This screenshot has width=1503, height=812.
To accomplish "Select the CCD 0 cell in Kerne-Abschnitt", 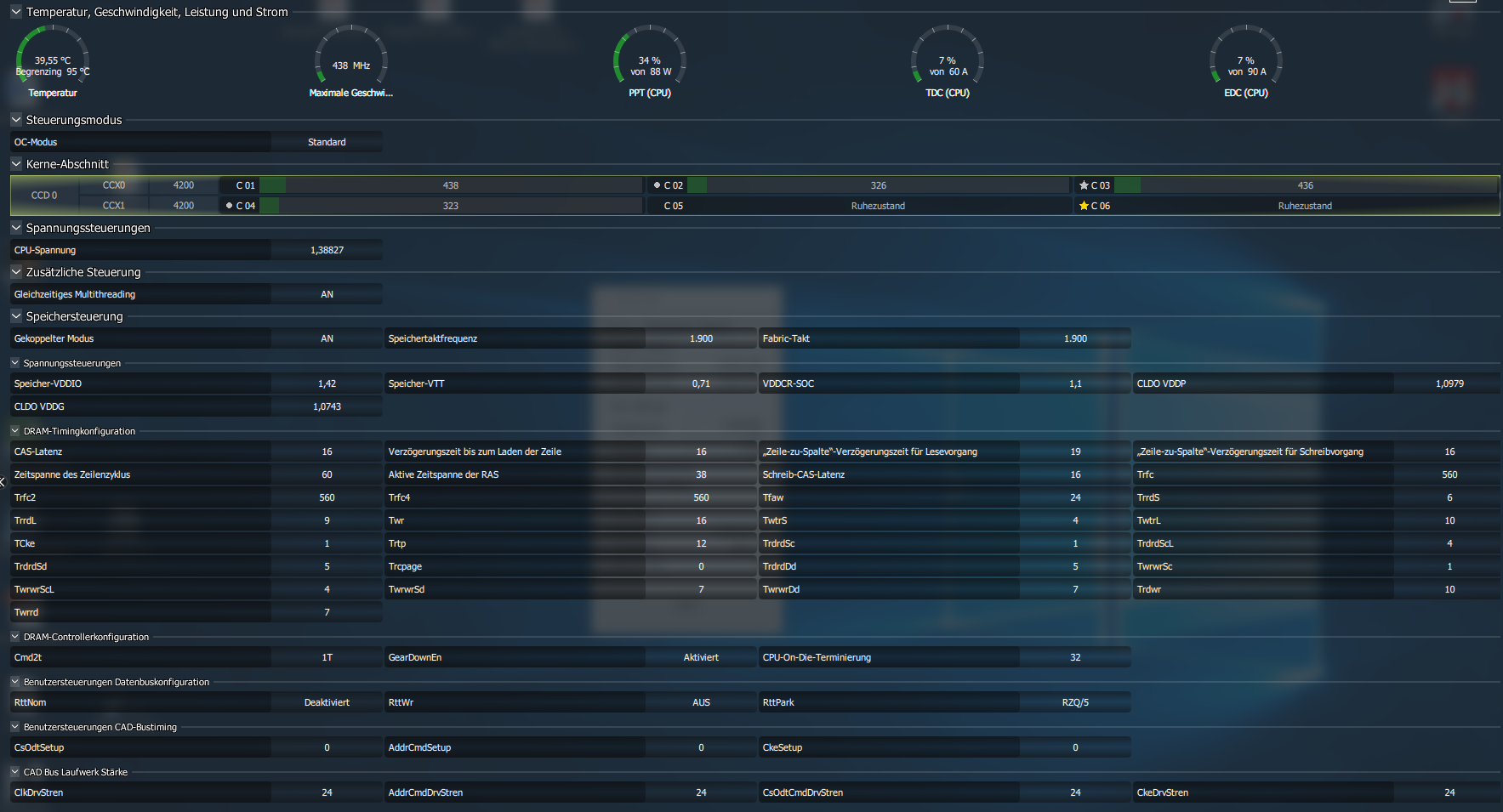I will (44, 196).
